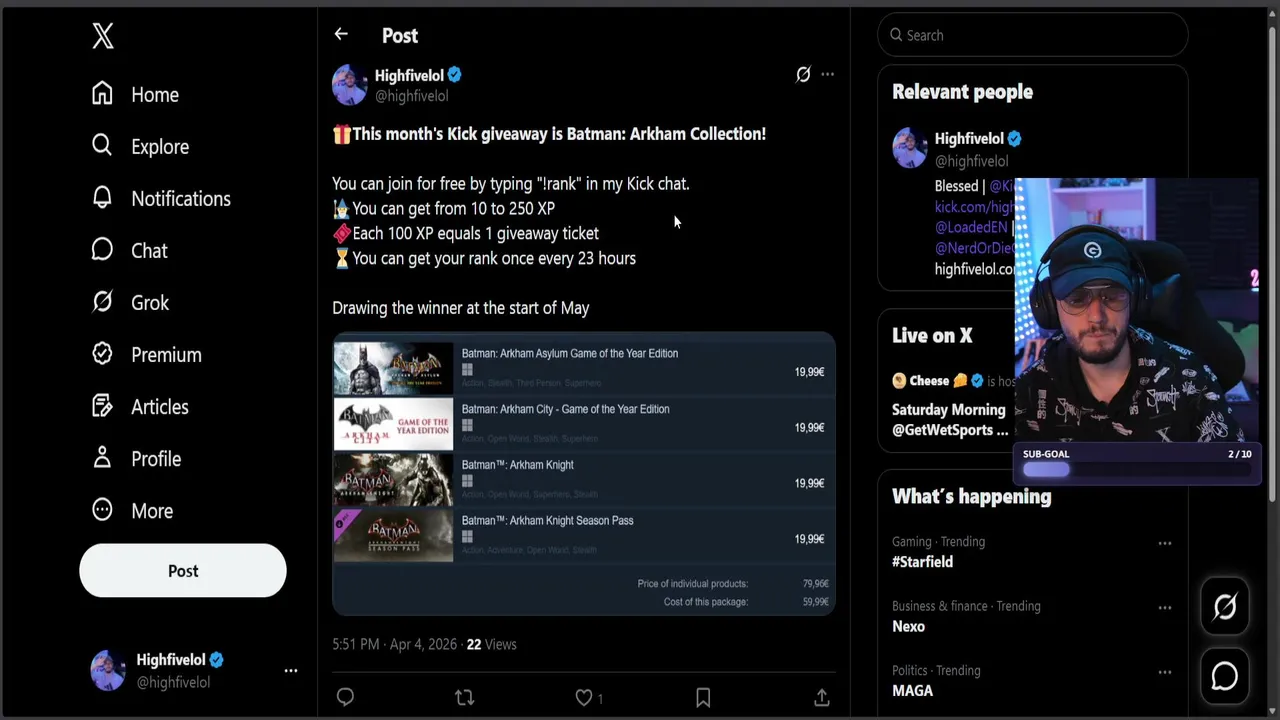
Task: Go back with the arrow icon
Action: point(341,34)
